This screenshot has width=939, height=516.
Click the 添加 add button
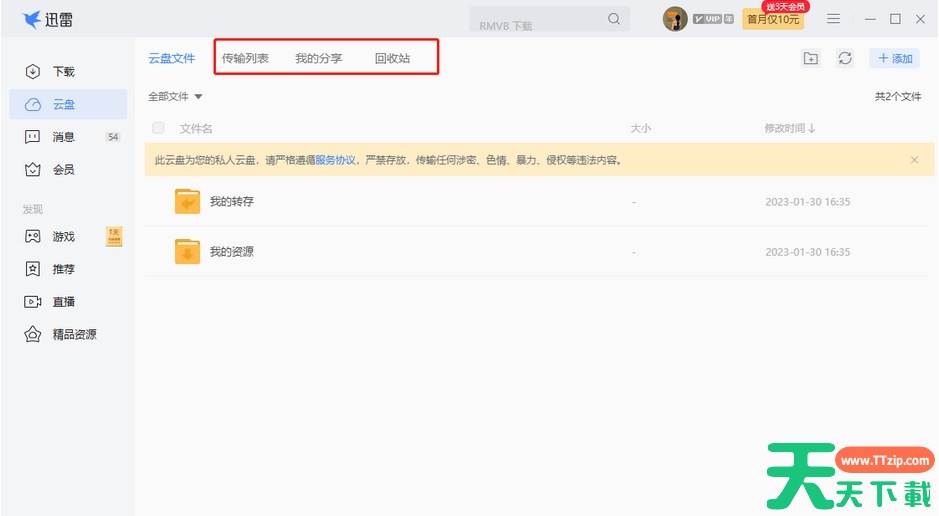tap(894, 59)
